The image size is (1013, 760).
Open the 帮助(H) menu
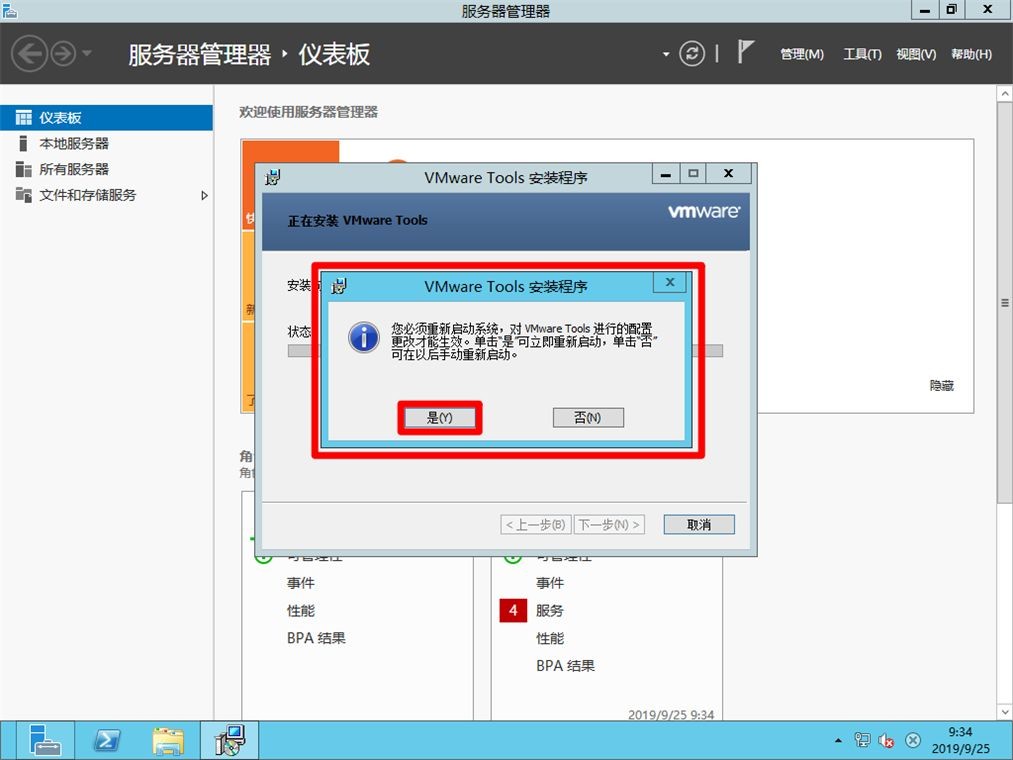click(971, 54)
